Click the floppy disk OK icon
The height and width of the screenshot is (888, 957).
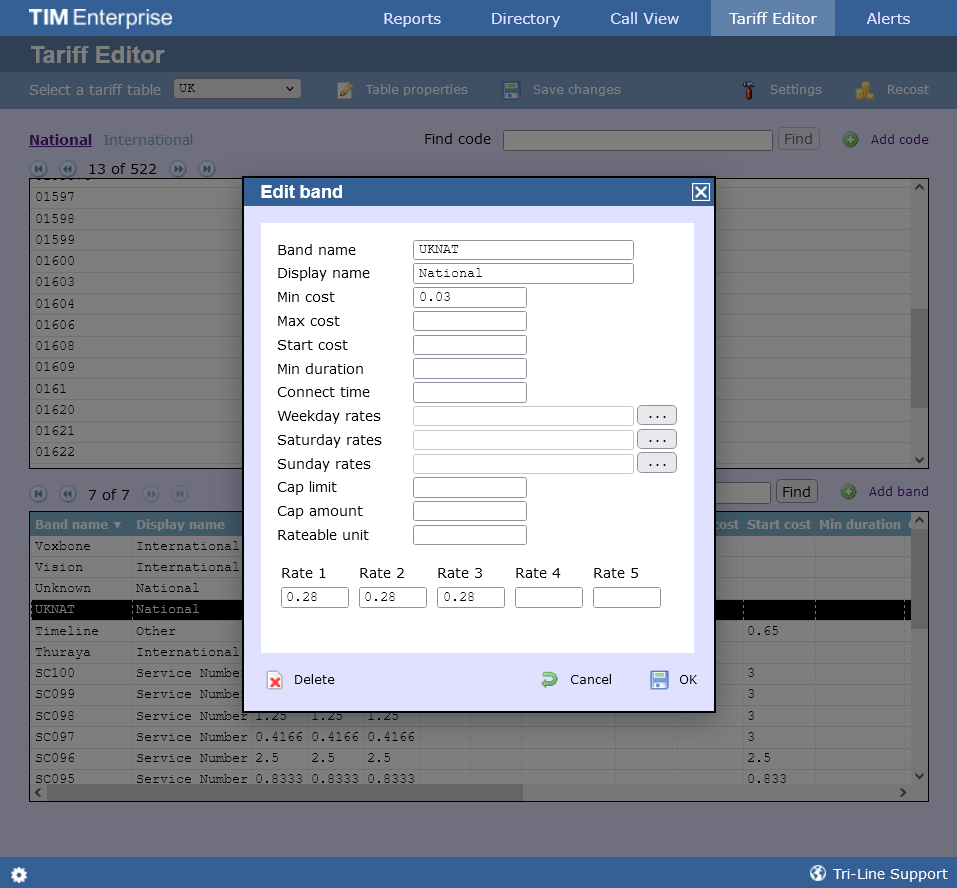click(x=659, y=680)
